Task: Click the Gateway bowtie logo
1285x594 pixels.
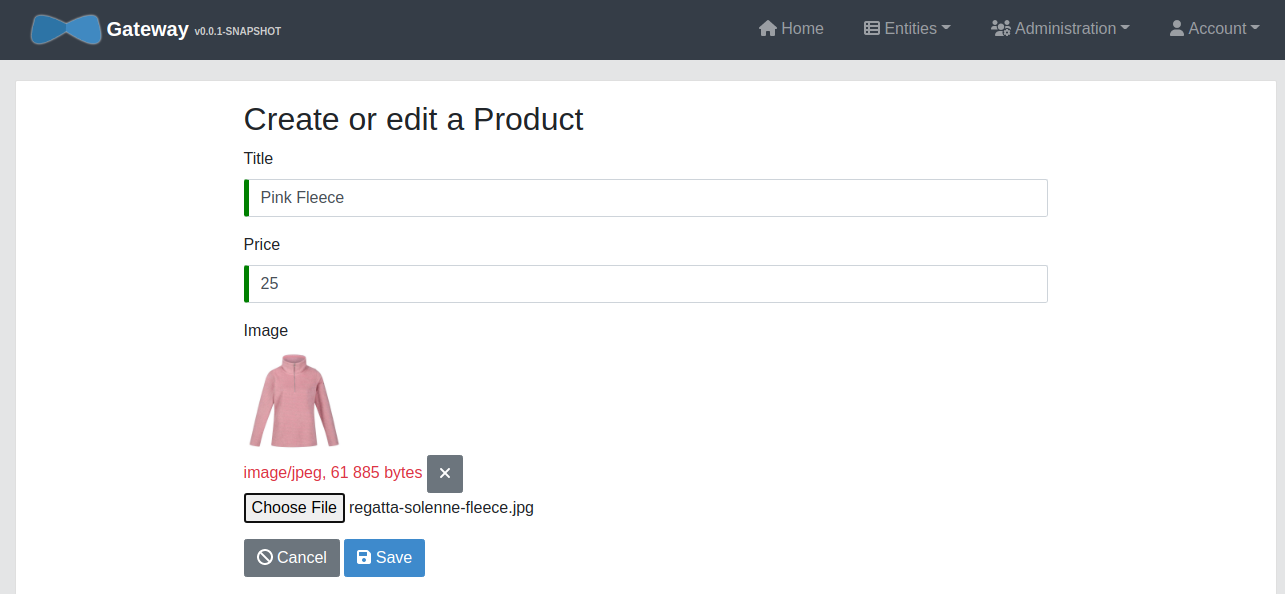Action: (x=66, y=30)
